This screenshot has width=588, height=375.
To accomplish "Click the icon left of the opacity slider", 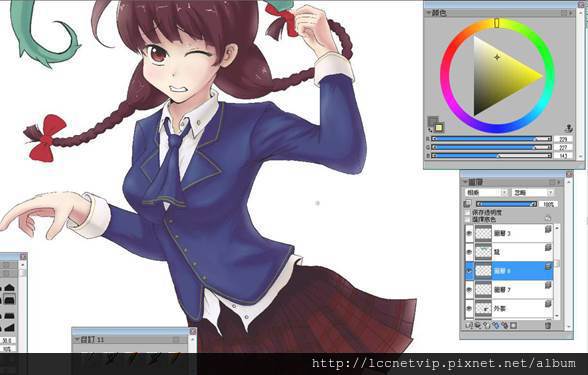I will click(x=467, y=204).
